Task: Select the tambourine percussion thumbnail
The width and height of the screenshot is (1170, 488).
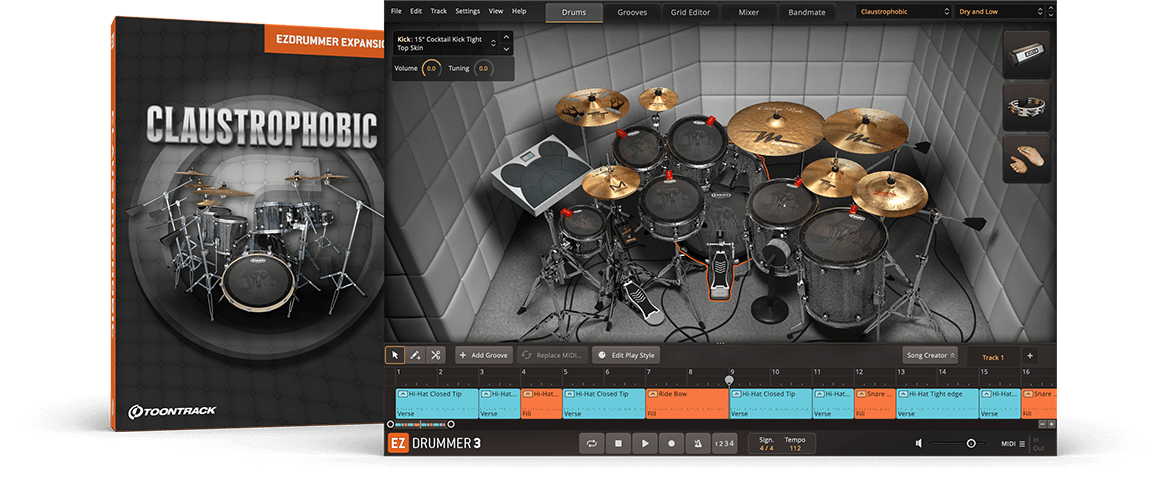Action: (1027, 107)
